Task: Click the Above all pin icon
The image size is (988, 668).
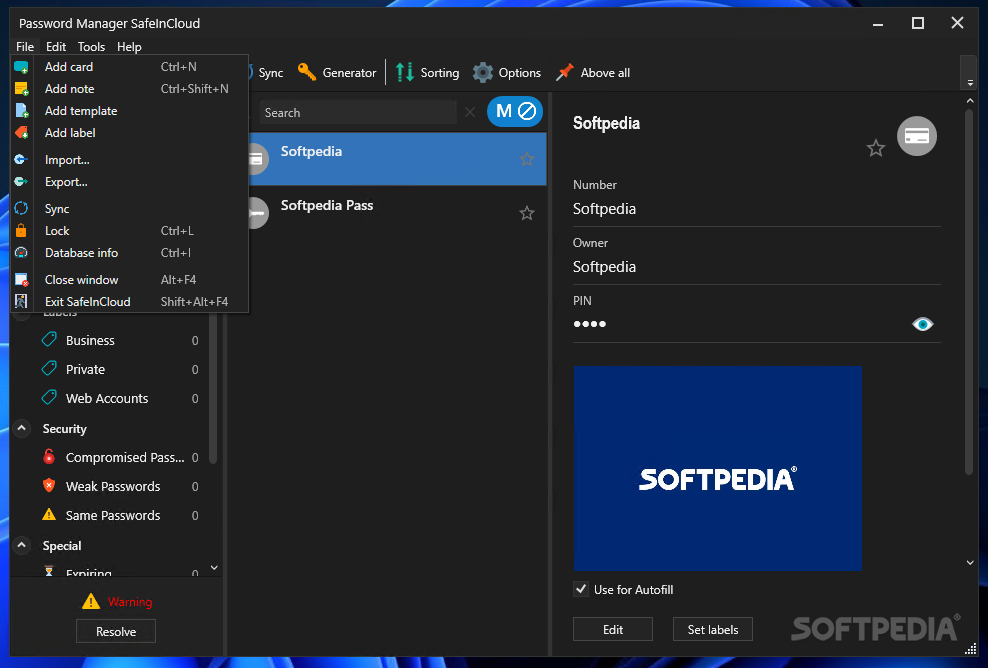Action: 565,72
